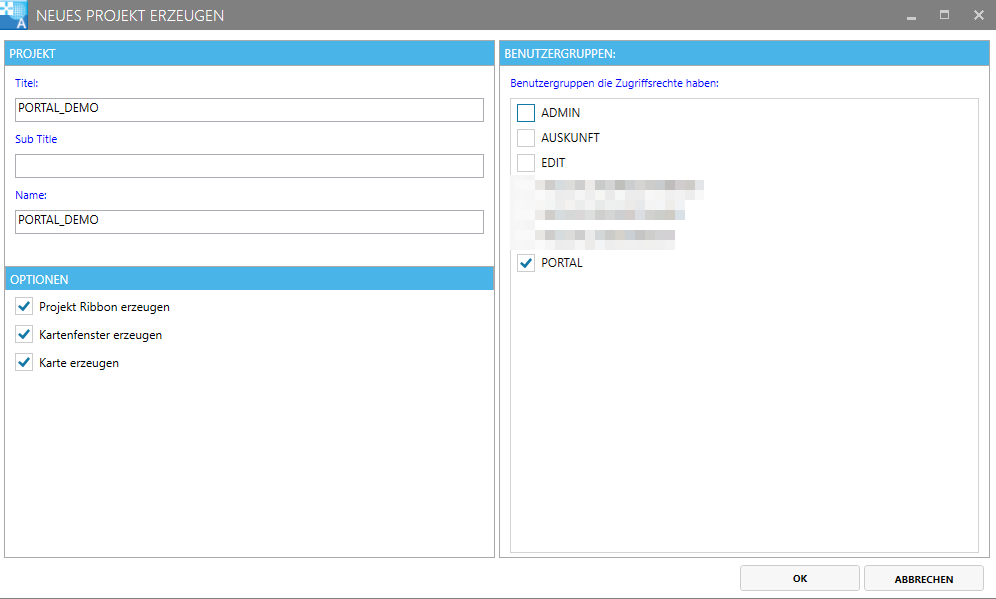Image resolution: width=996 pixels, height=599 pixels.
Task: Click the AUSKUNFT group label
Action: pos(570,138)
